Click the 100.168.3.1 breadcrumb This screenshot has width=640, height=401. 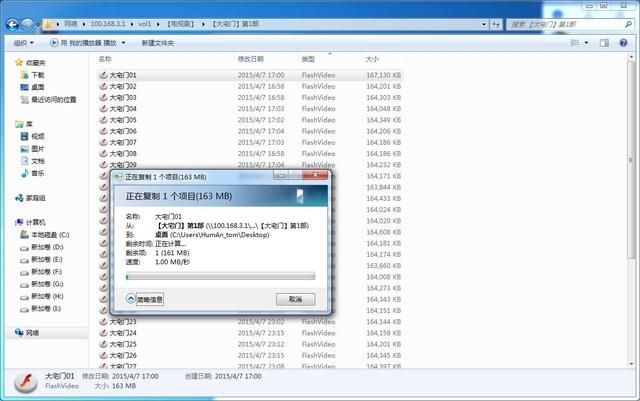108,24
